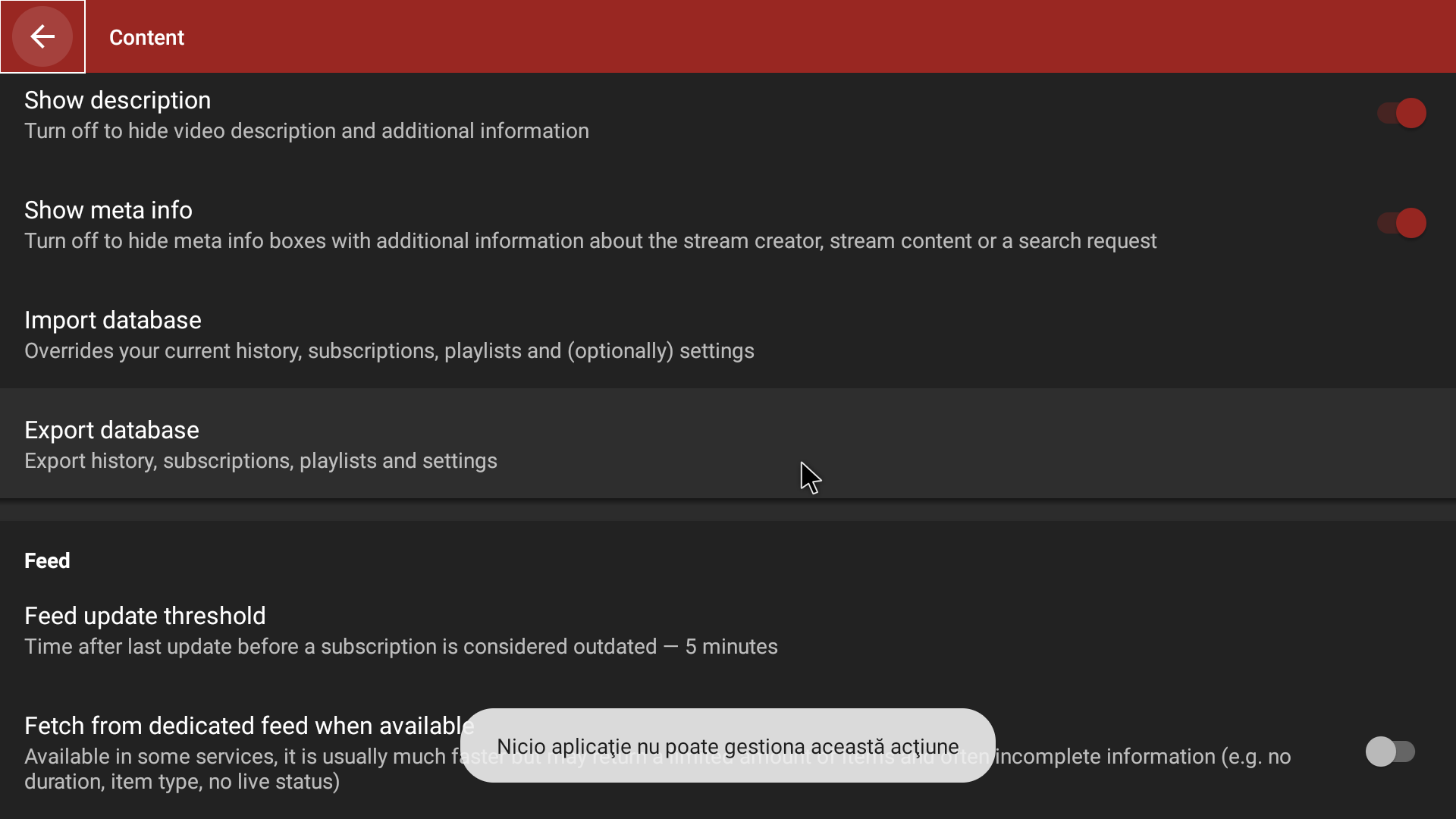This screenshot has width=1456, height=819.
Task: Enable Fetch from dedicated feed when available
Action: 1392,752
